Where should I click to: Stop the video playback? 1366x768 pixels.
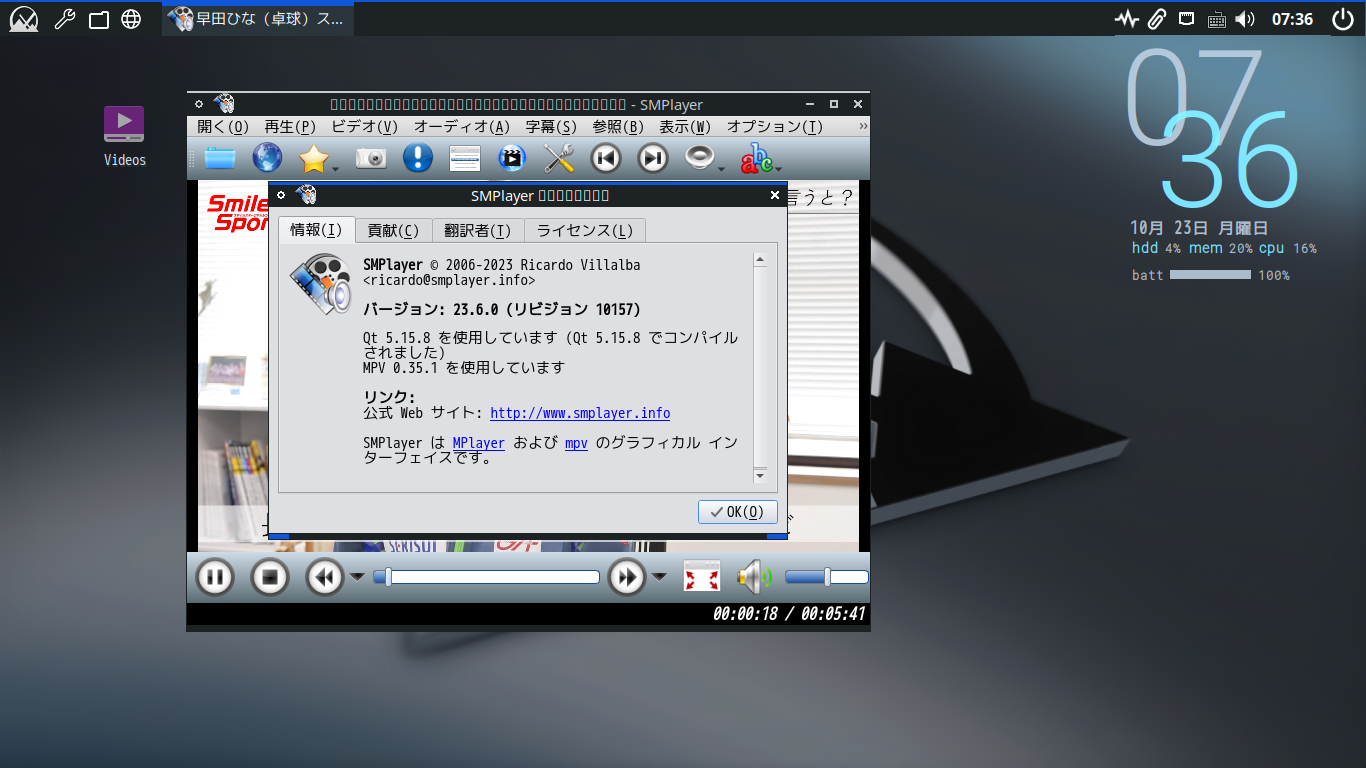(x=269, y=577)
